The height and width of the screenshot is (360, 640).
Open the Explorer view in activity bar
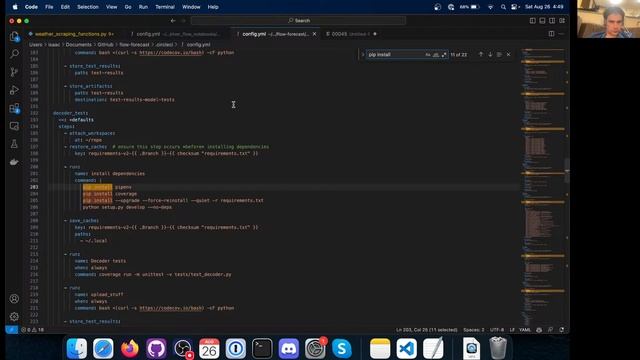click(x=14, y=36)
